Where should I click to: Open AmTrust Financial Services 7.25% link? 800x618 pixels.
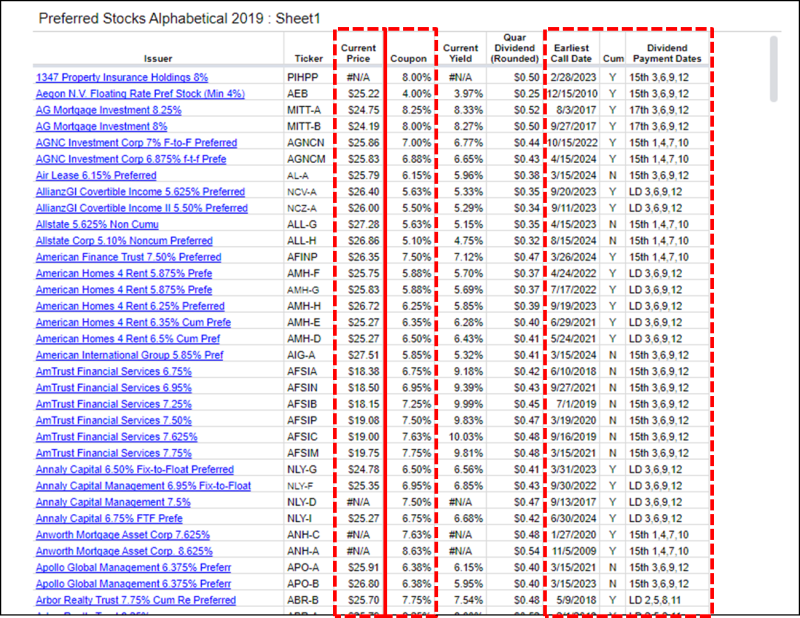coord(114,404)
